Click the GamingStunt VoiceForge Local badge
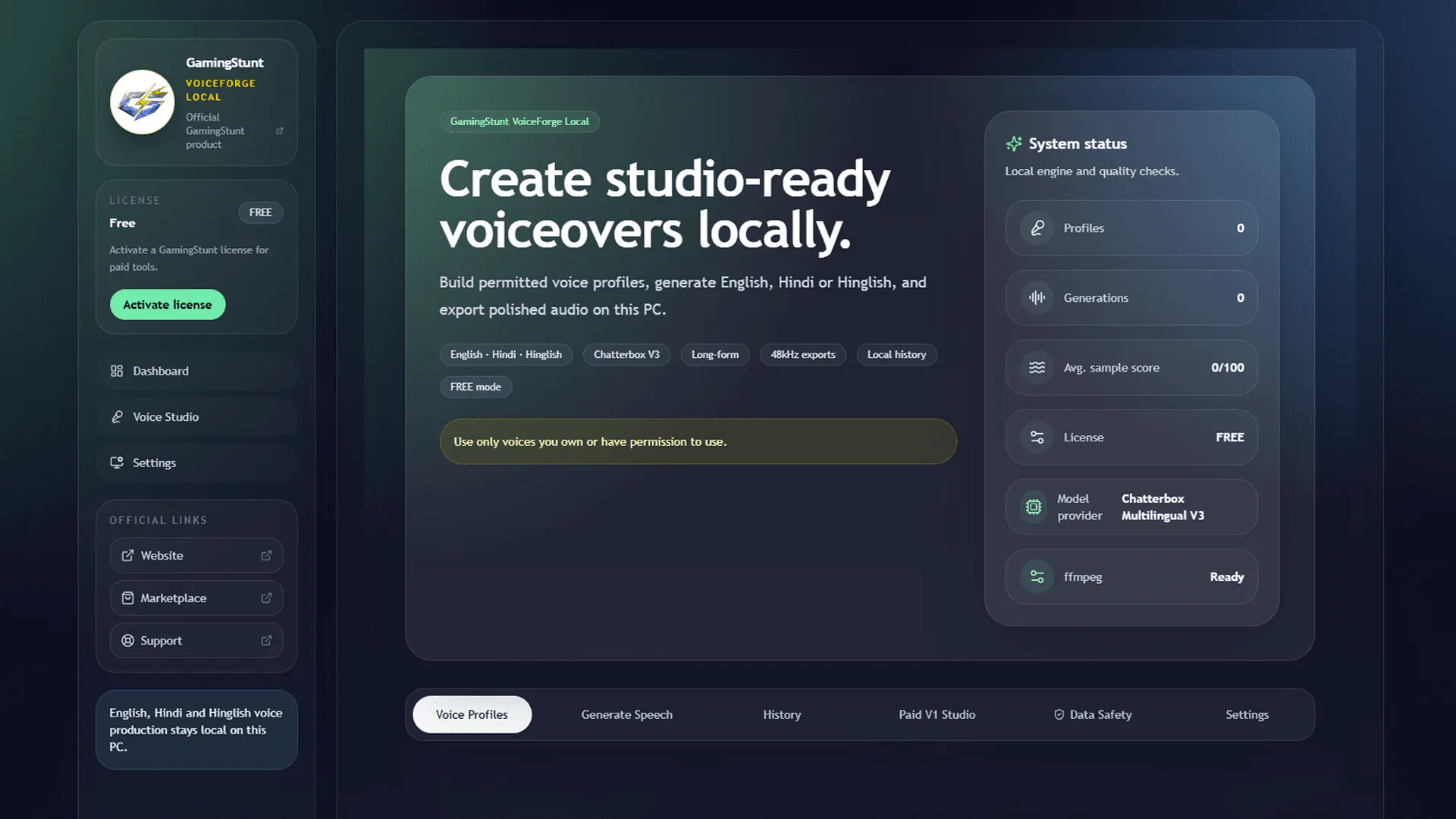Viewport: 1456px width, 819px height. (x=519, y=121)
